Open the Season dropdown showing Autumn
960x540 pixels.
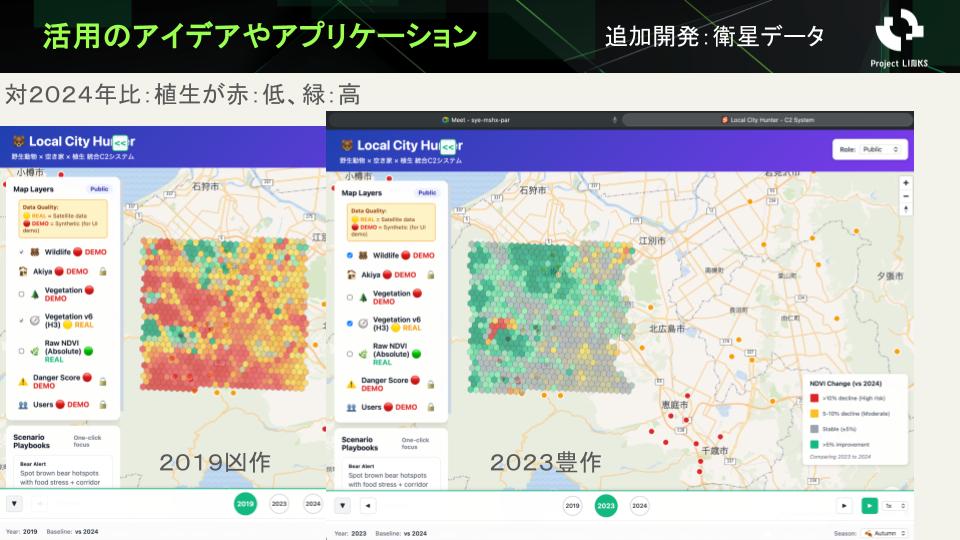coord(885,533)
